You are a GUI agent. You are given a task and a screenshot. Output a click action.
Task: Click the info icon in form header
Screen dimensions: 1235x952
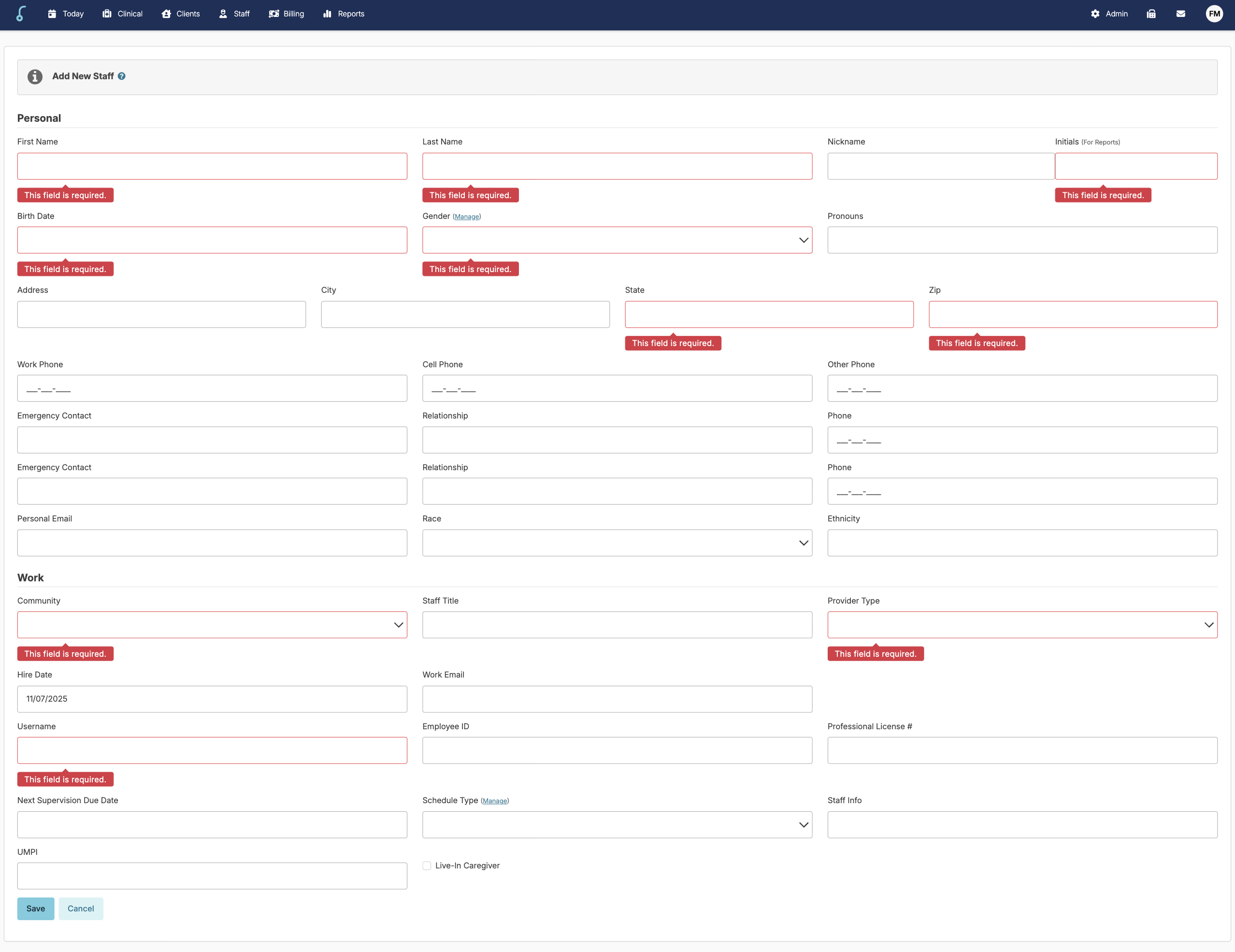[x=35, y=76]
